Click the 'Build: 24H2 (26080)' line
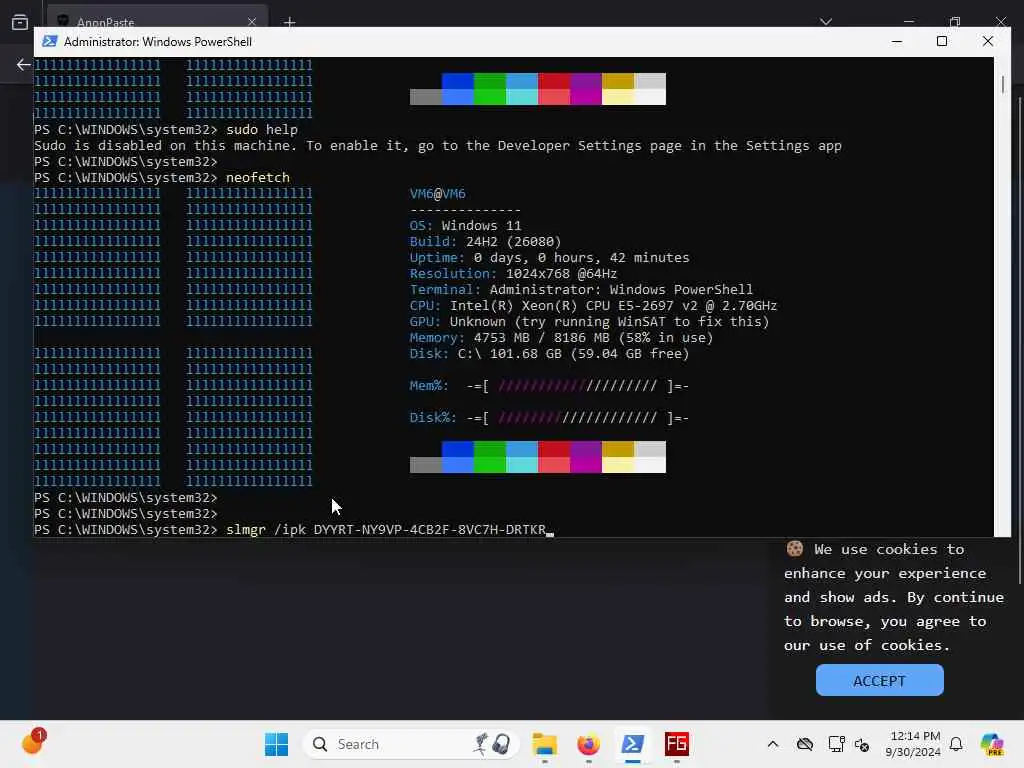This screenshot has width=1024, height=768. 485,242
